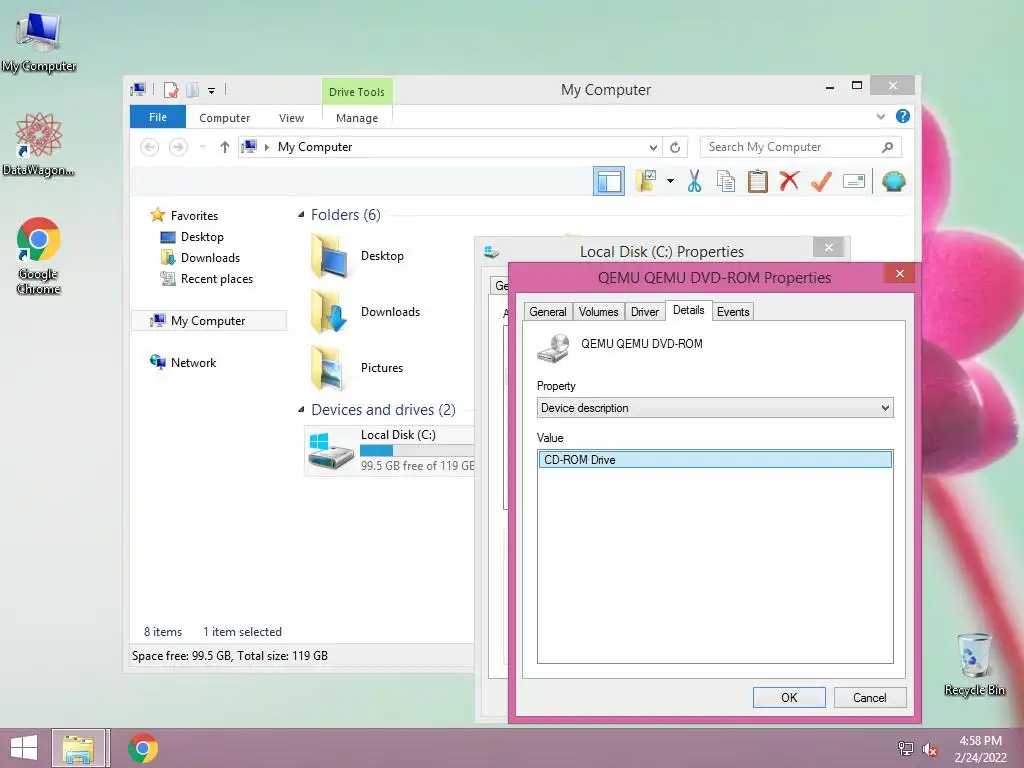
Task: Click the Classic Shell seashell icon
Action: [893, 181]
